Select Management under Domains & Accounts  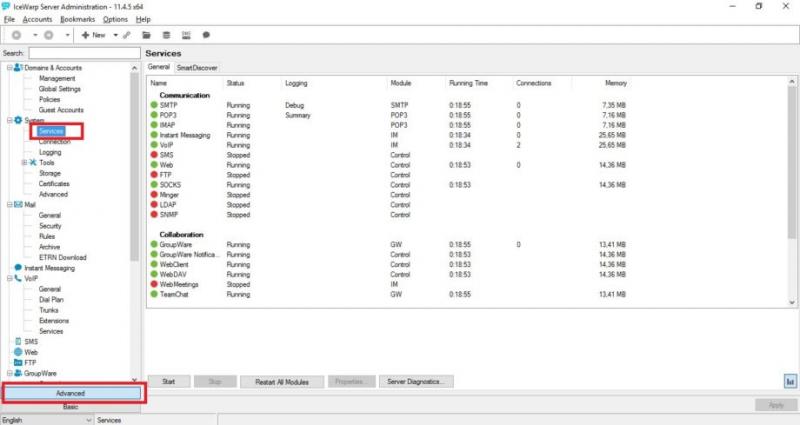point(57,78)
